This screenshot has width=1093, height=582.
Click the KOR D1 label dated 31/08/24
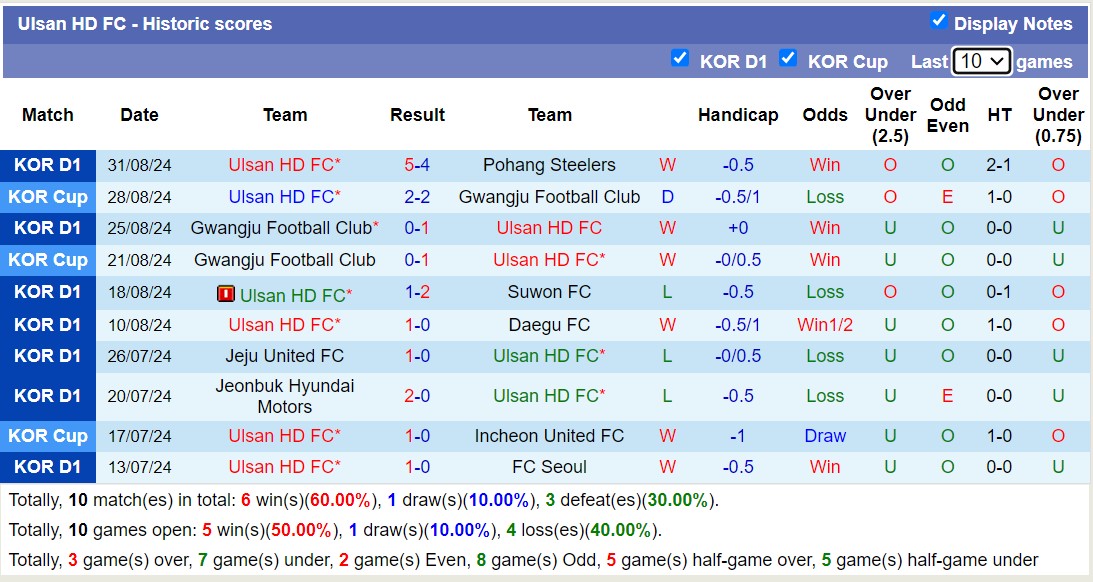48,165
